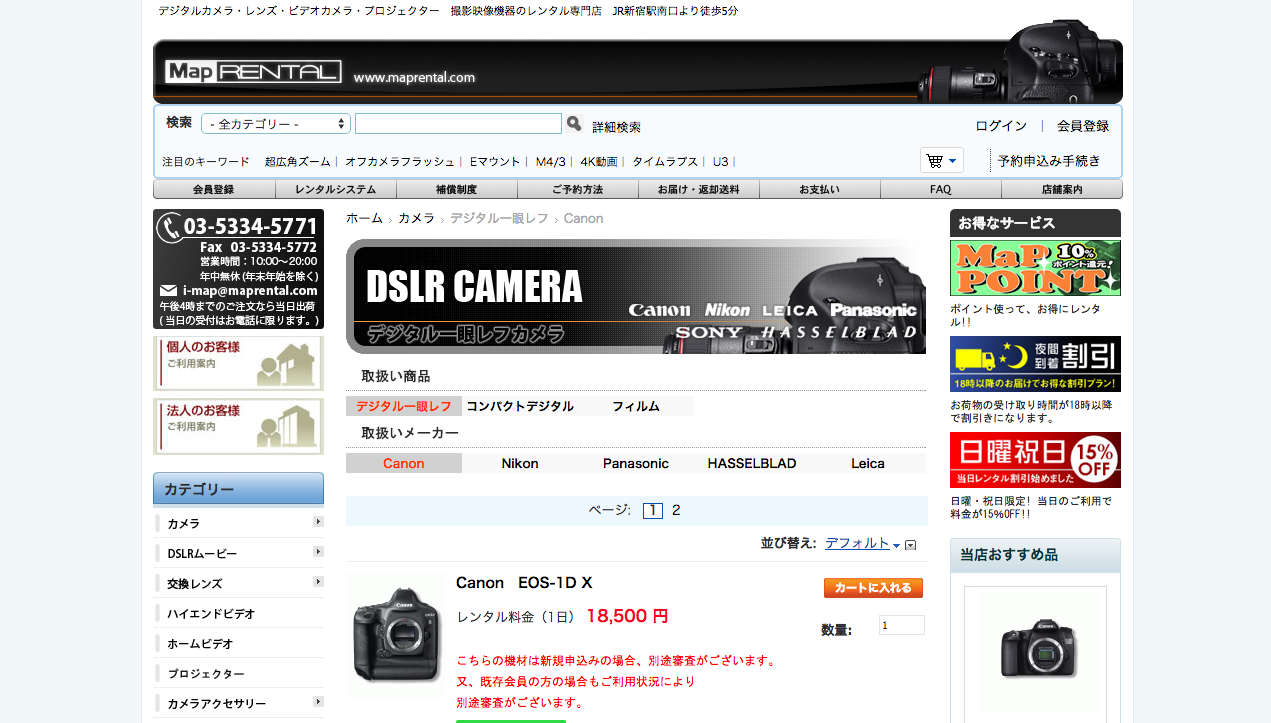Open the デフォルト sort order dropdown
Screen dimensions: 1271x723
click(862, 543)
